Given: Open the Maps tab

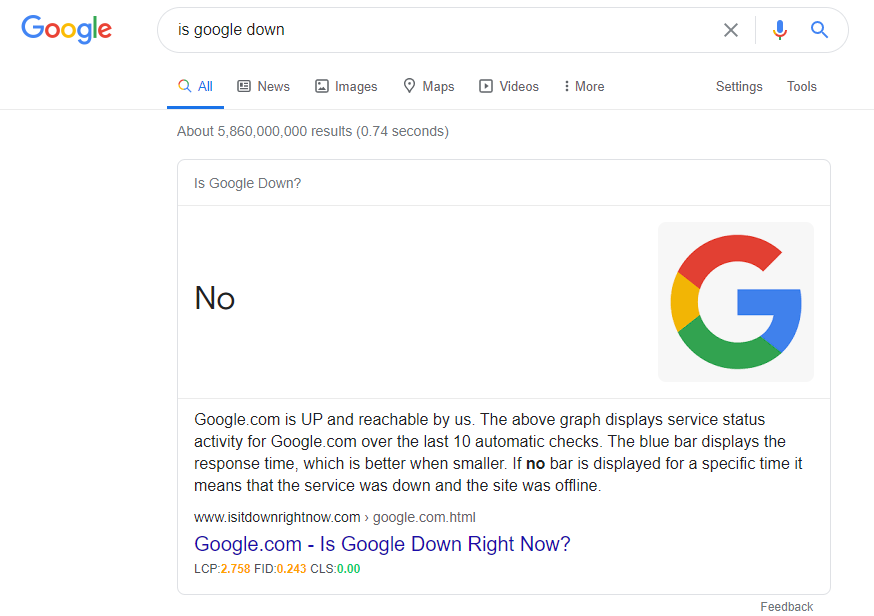Looking at the screenshot, I should 429,86.
